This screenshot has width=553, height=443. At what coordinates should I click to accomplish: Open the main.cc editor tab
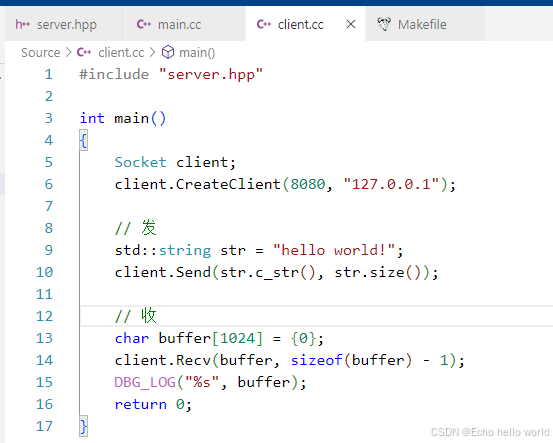185,24
